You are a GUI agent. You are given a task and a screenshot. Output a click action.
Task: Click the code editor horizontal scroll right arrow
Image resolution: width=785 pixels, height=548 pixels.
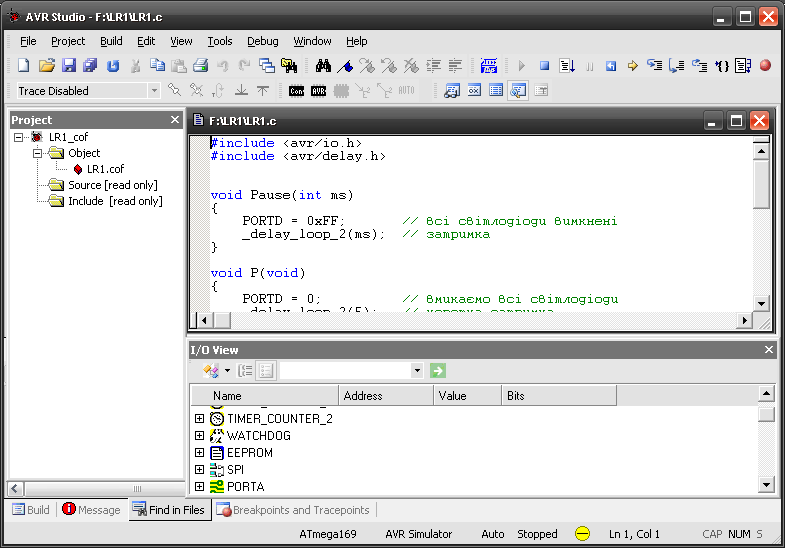[x=744, y=320]
